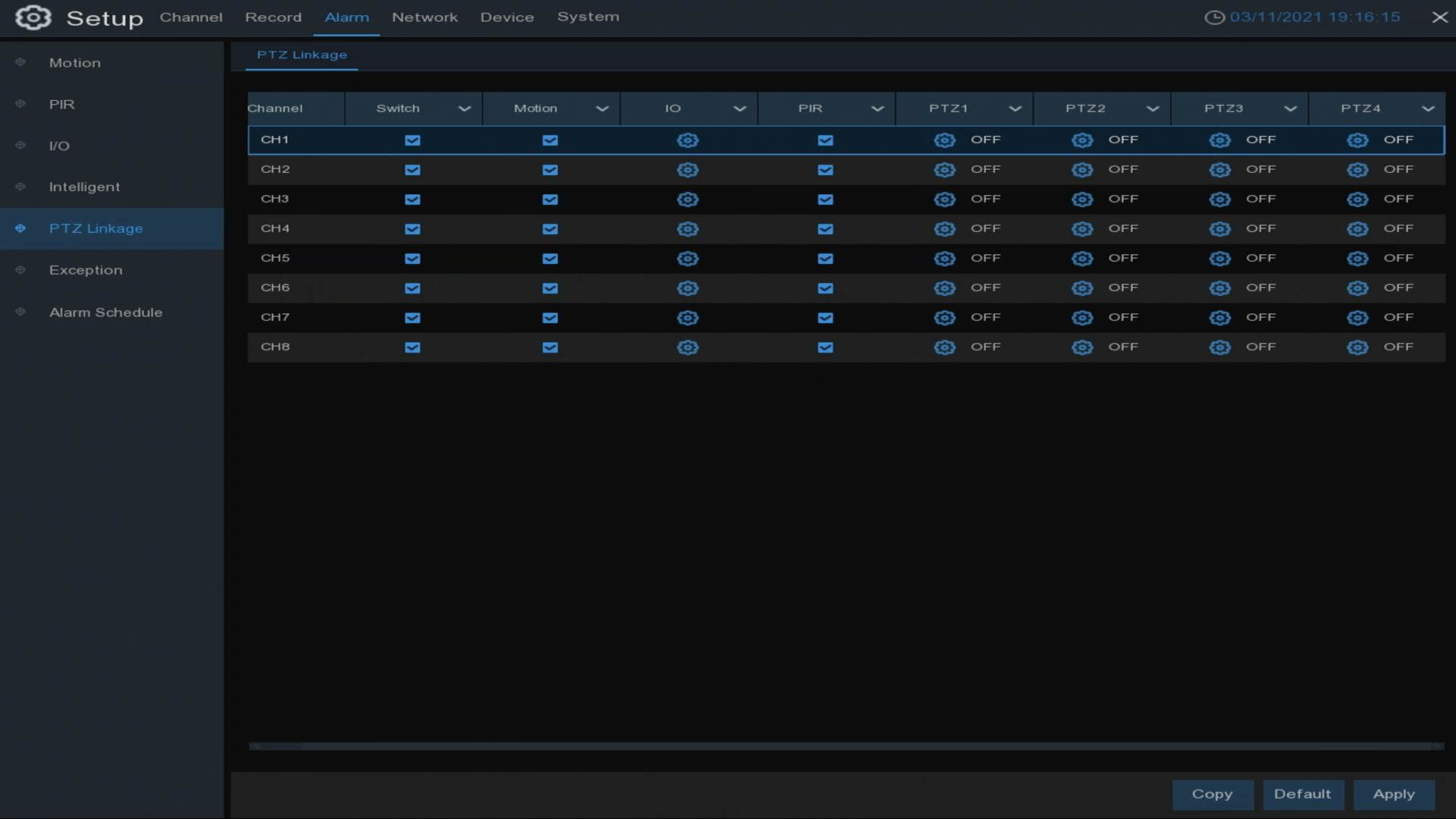Open IO settings gear for CH6
This screenshot has height=819, width=1456.
coord(687,288)
